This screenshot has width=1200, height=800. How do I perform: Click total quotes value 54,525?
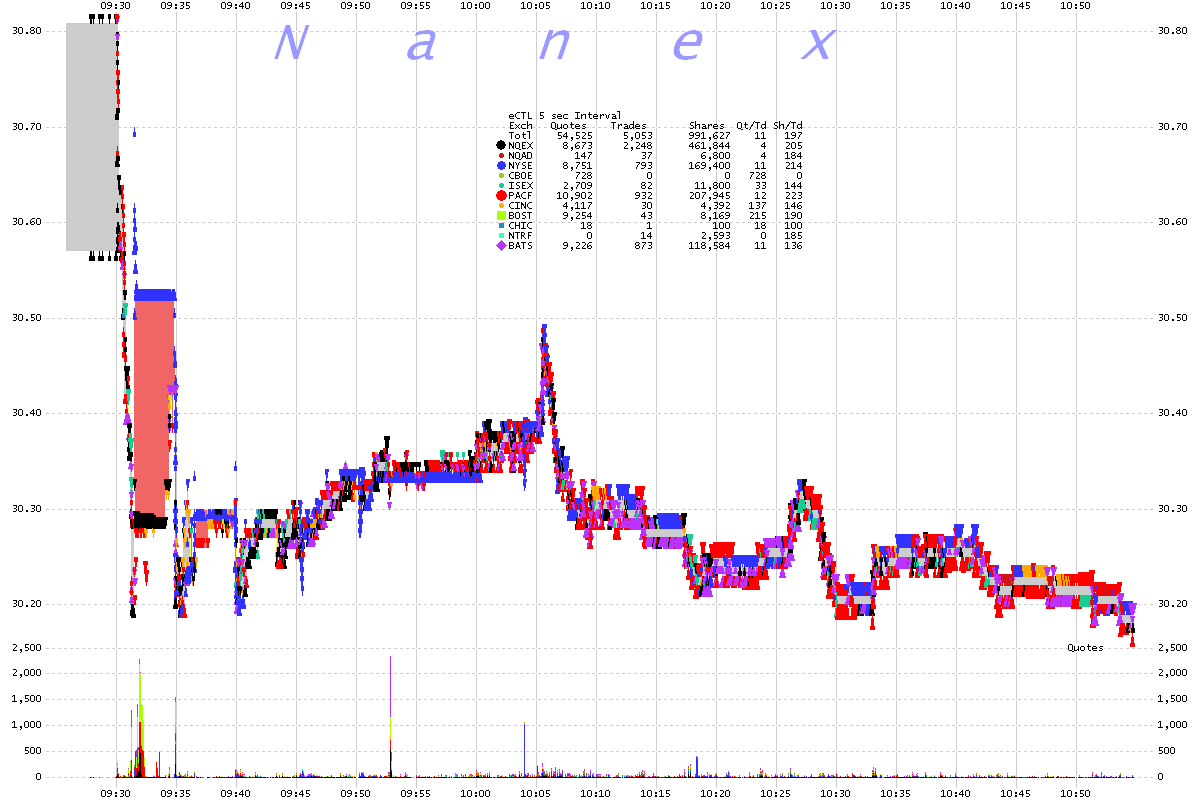click(575, 135)
